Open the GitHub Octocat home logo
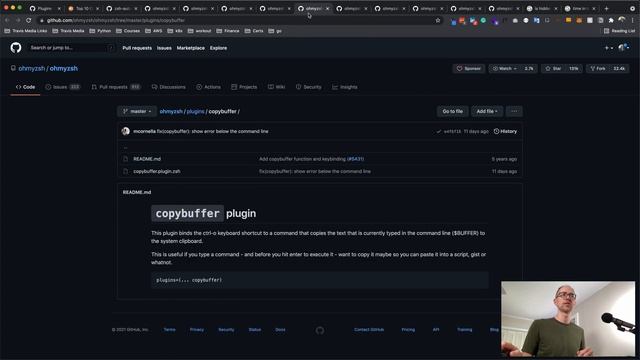This screenshot has width=640, height=360. 16,48
